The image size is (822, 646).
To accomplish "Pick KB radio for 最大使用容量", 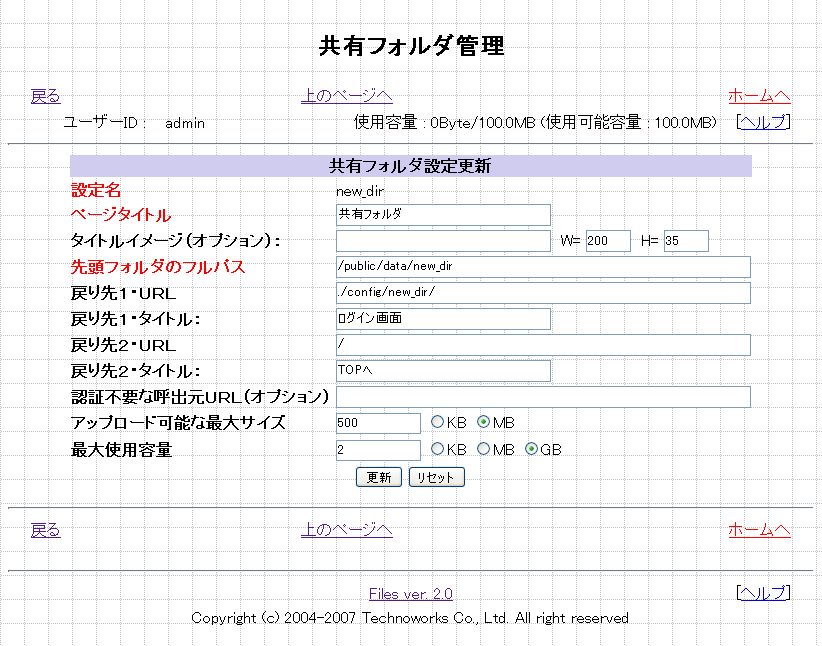I will click(437, 450).
